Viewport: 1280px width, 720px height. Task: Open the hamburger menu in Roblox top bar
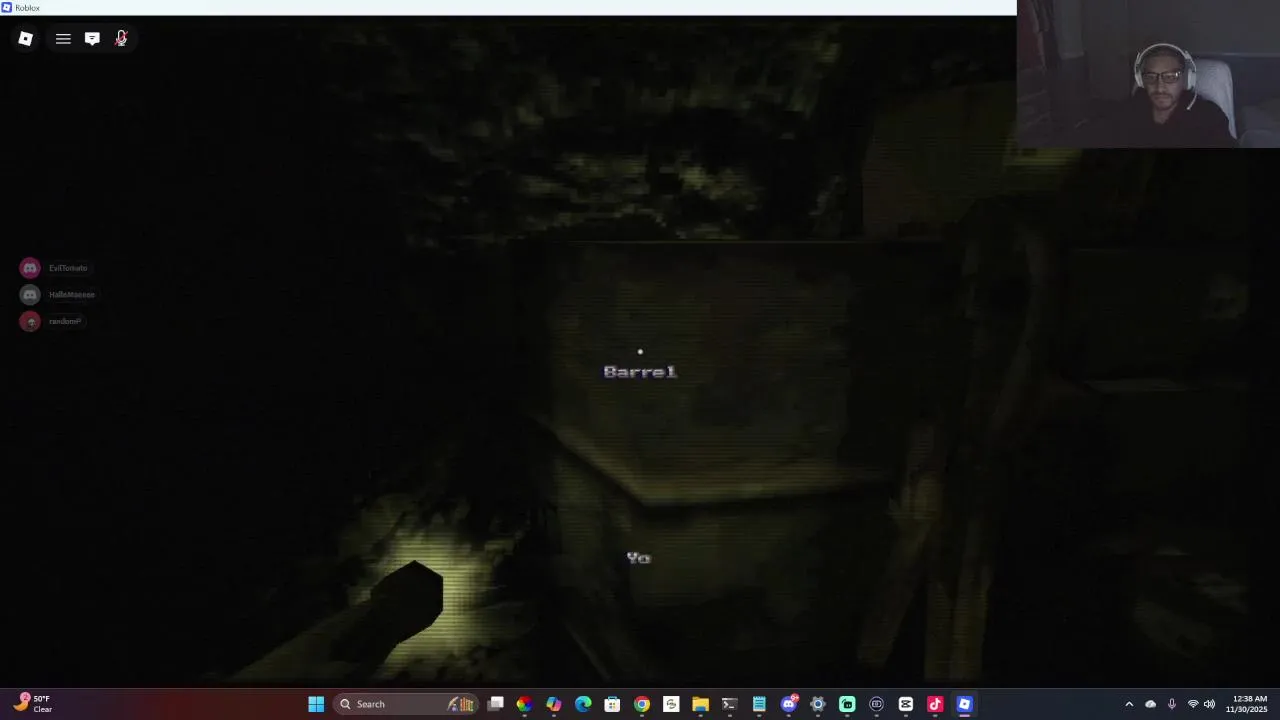click(x=63, y=38)
